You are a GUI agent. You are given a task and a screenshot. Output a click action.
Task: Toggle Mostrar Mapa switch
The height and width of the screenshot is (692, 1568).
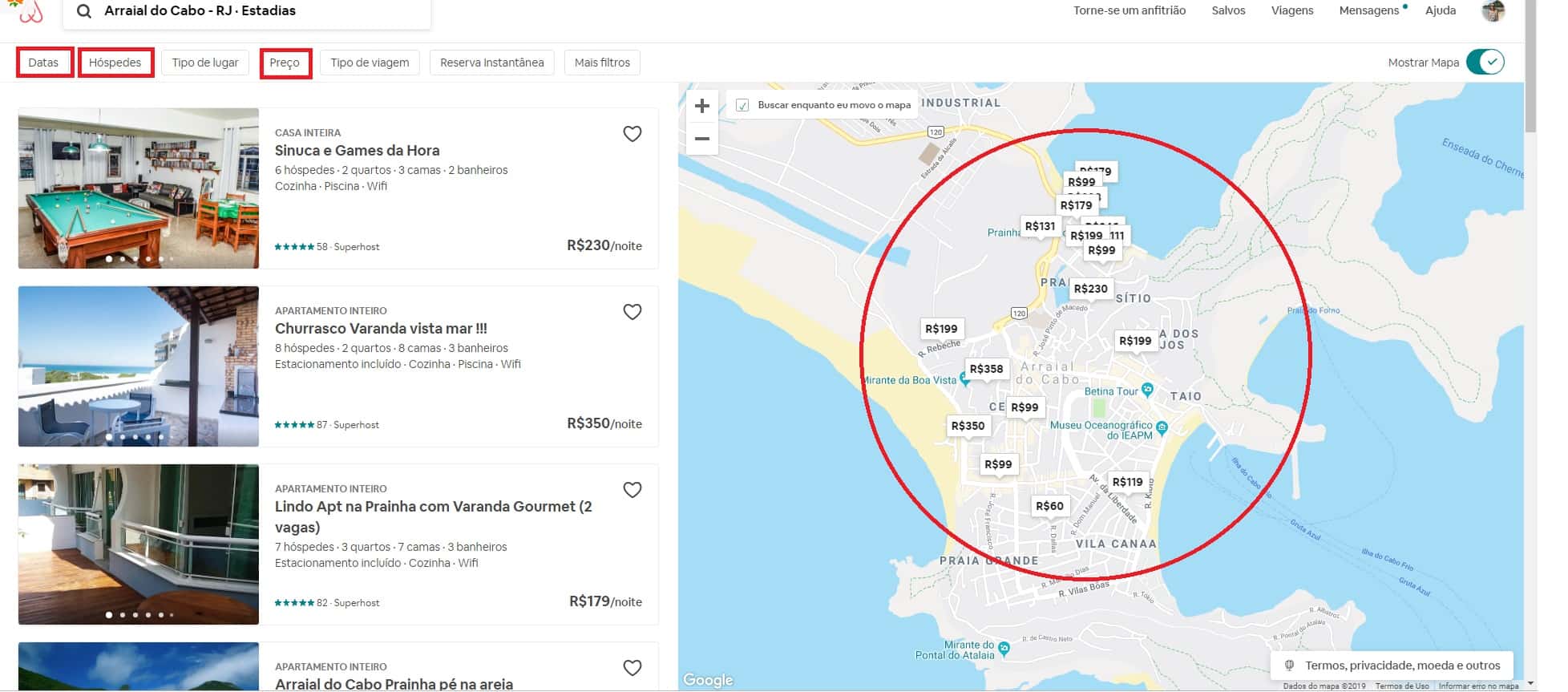pos(1485,62)
